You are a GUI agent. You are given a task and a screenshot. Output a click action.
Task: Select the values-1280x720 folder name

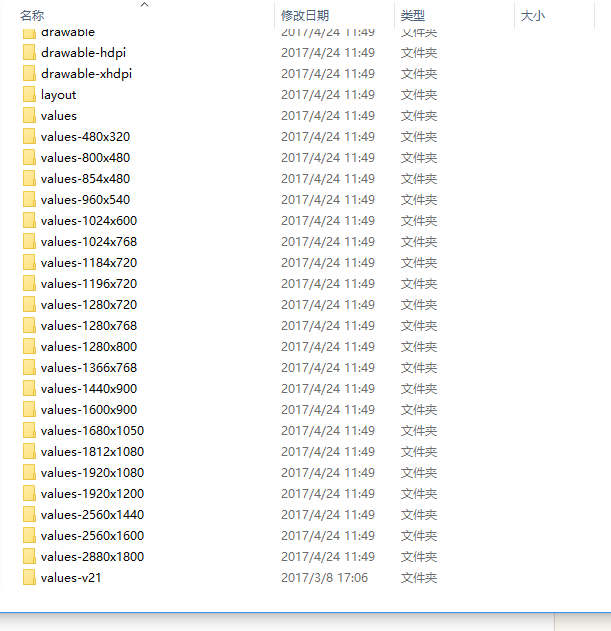[x=89, y=305]
